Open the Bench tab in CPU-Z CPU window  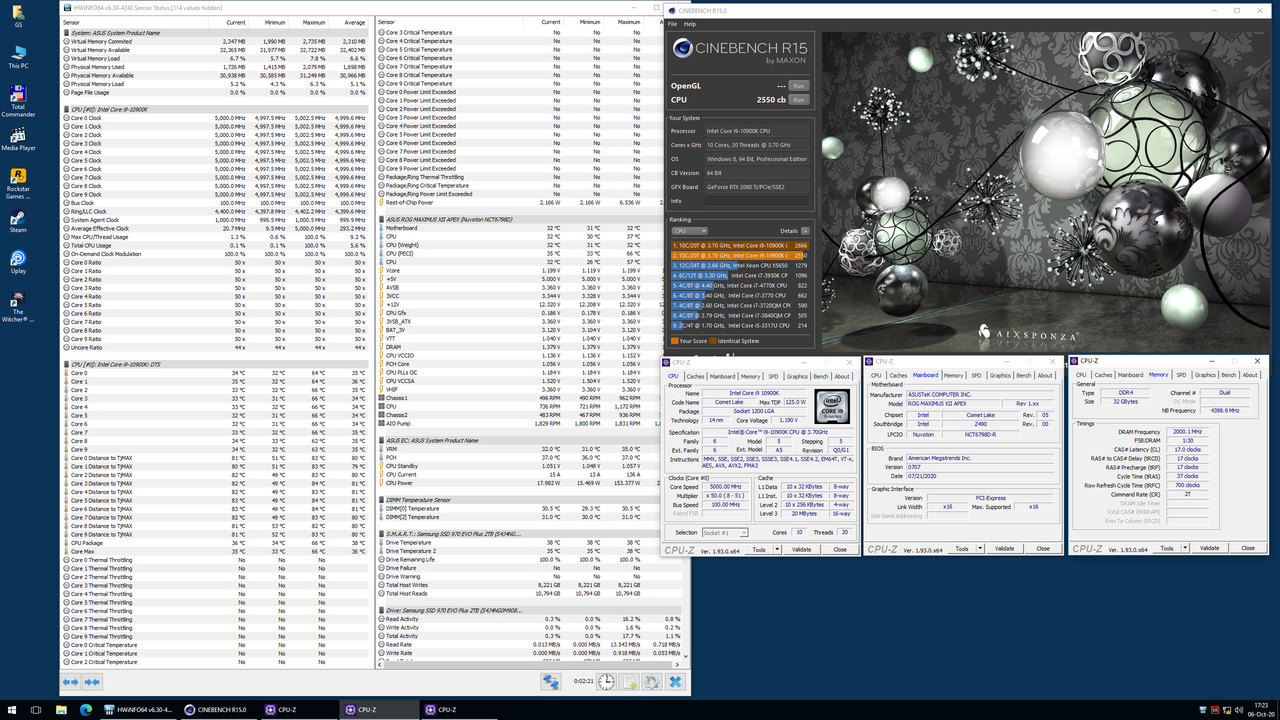tap(821, 377)
